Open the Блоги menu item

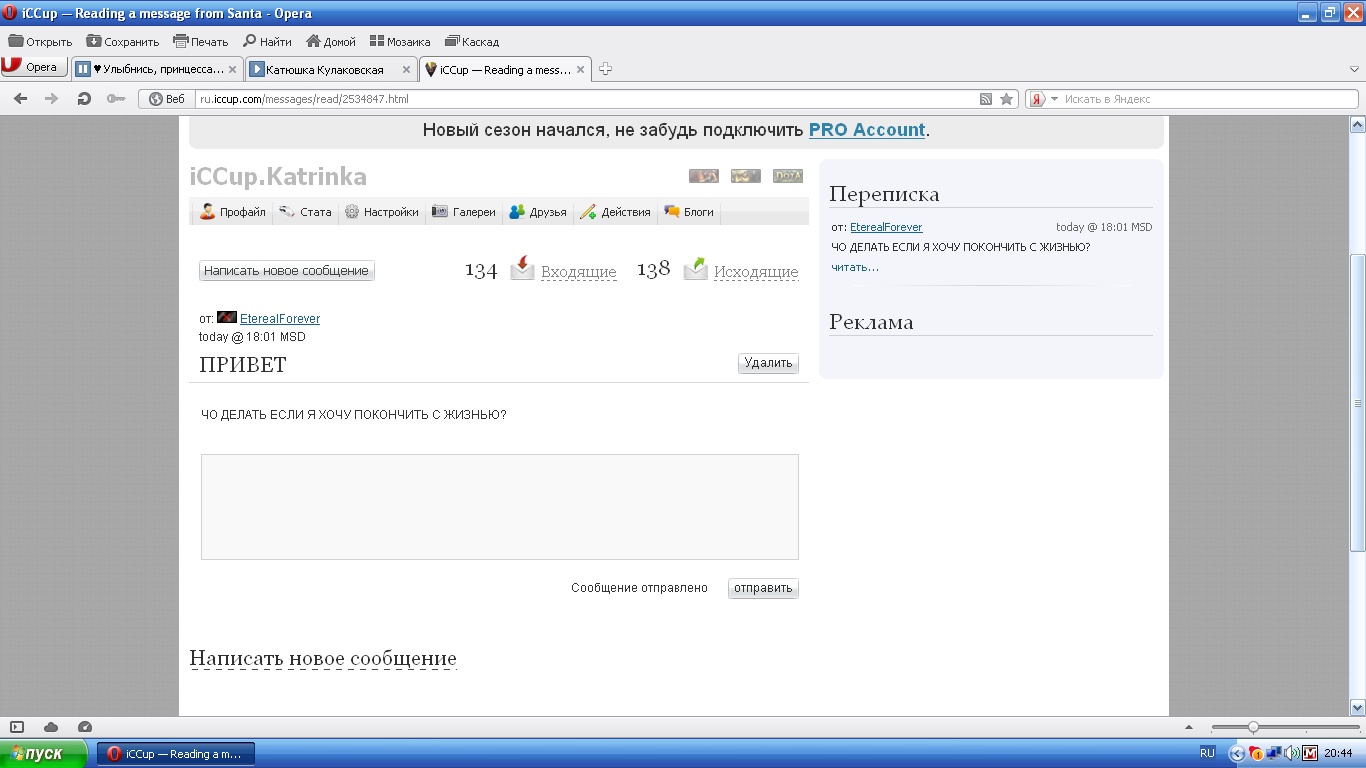[x=689, y=212]
